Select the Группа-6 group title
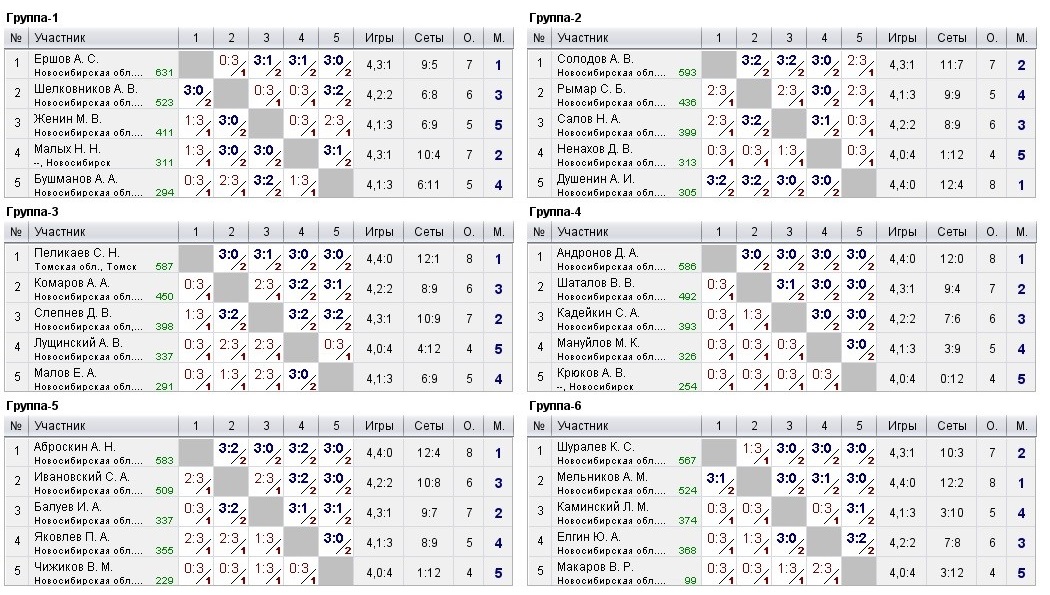The height and width of the screenshot is (595, 1050). [x=555, y=406]
